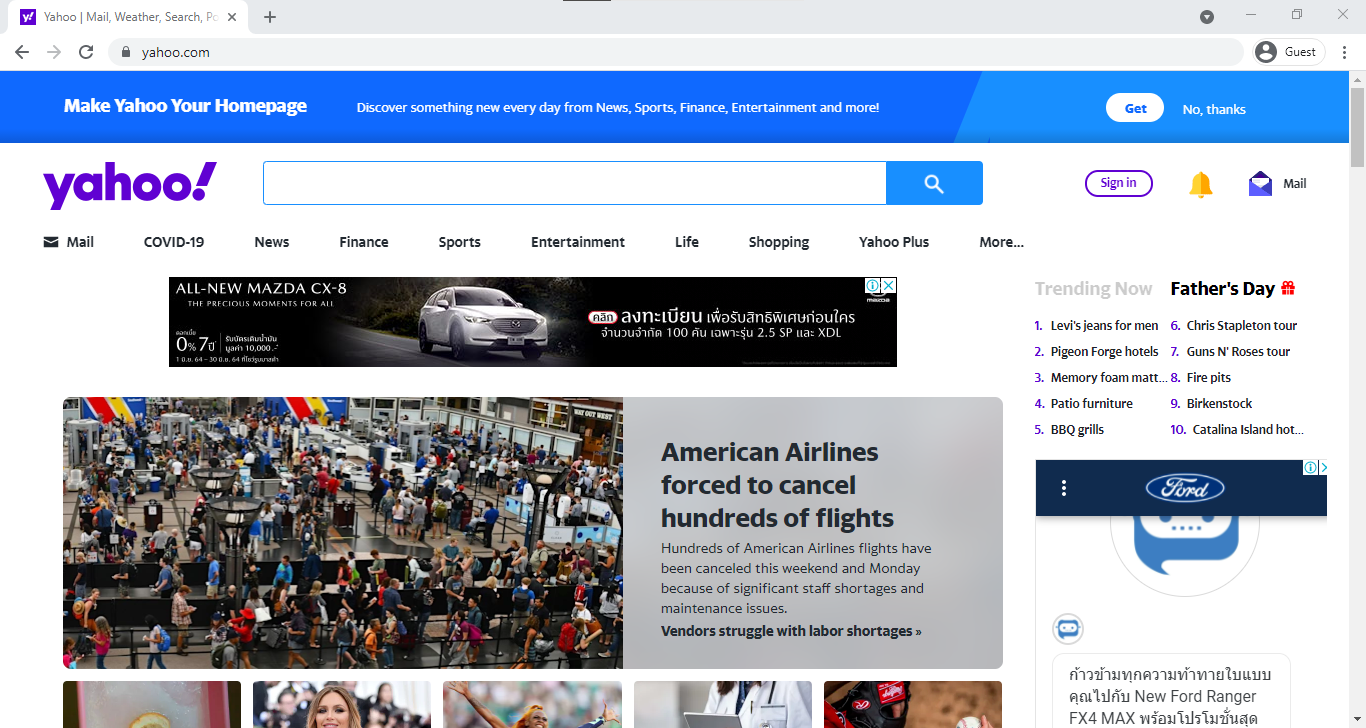Select the Father's Day tab
The height and width of the screenshot is (728, 1366).
click(x=1222, y=289)
